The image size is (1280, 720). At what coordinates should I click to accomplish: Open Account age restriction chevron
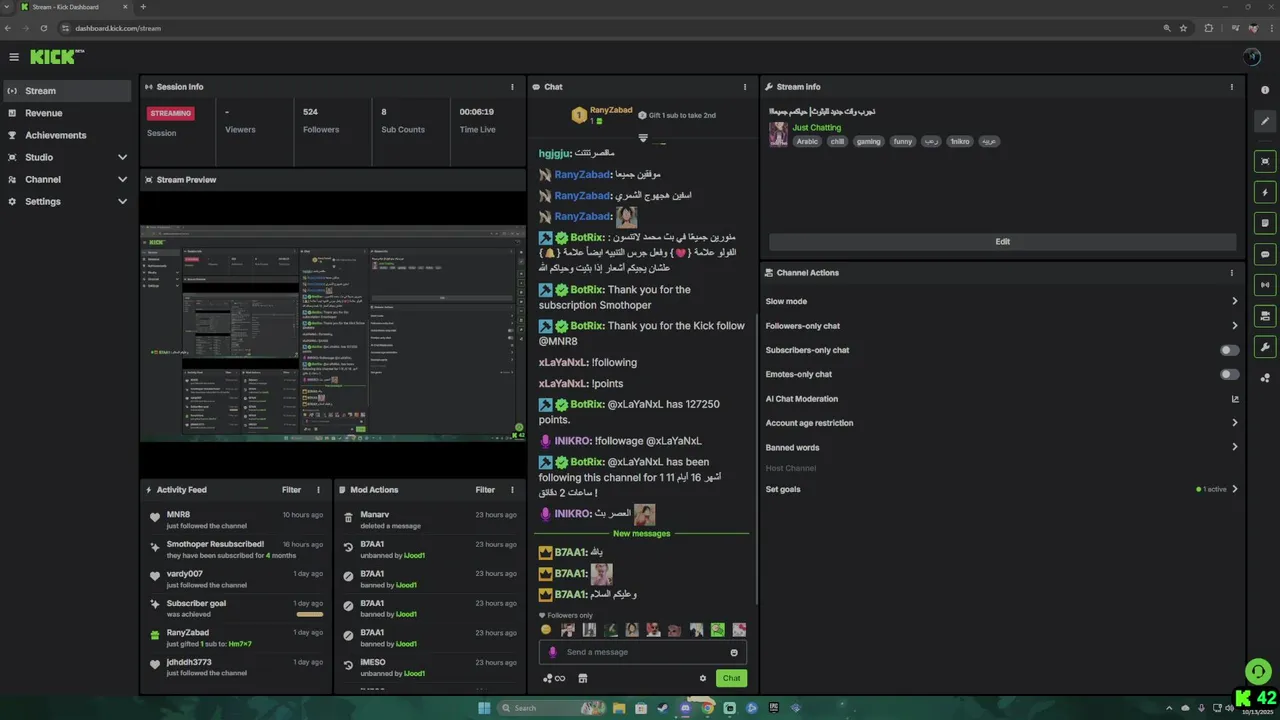pos(1235,423)
